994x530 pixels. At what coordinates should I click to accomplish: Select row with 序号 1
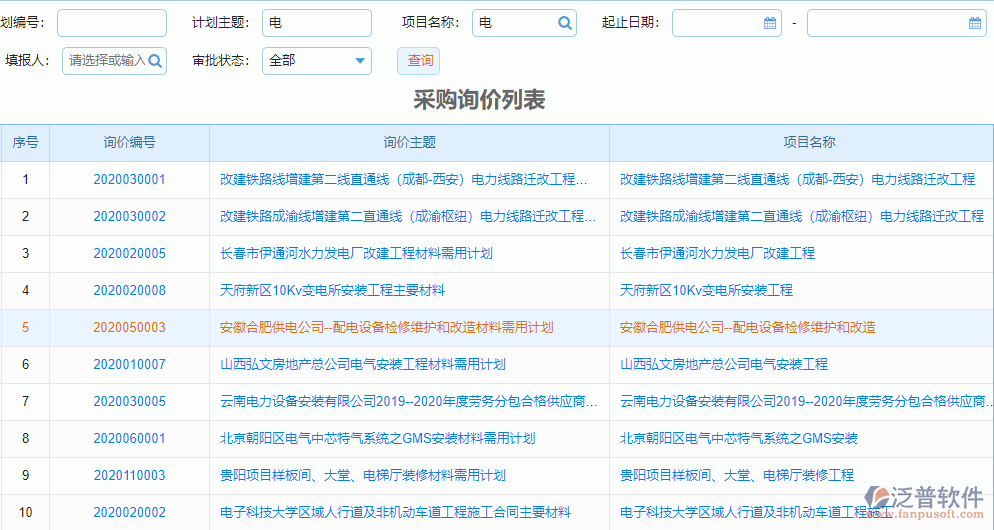coord(497,179)
